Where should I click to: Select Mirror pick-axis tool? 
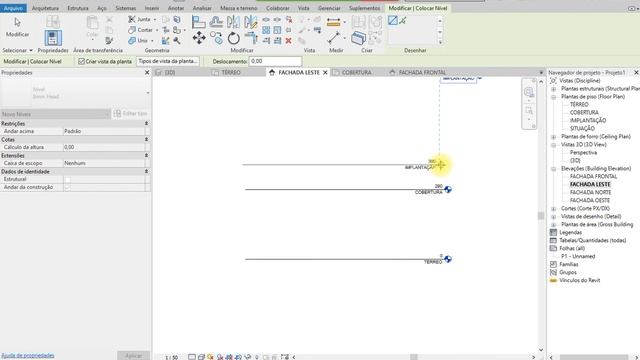click(x=233, y=22)
